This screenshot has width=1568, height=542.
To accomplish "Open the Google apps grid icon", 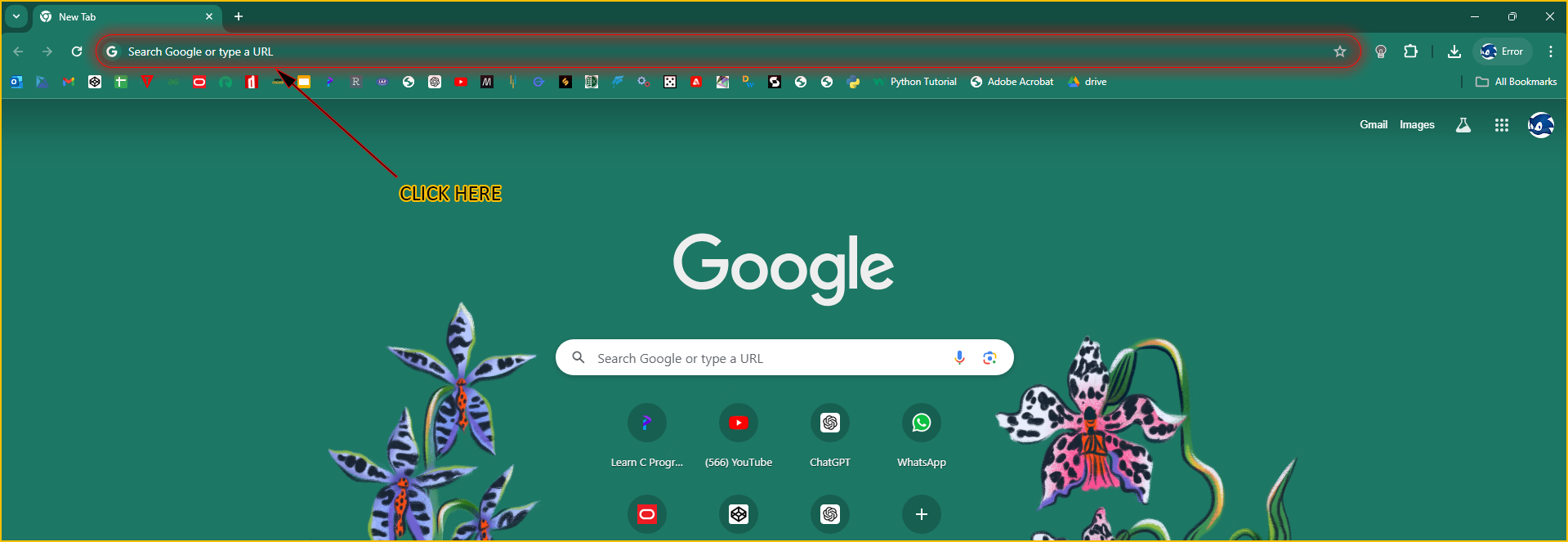I will (1501, 125).
